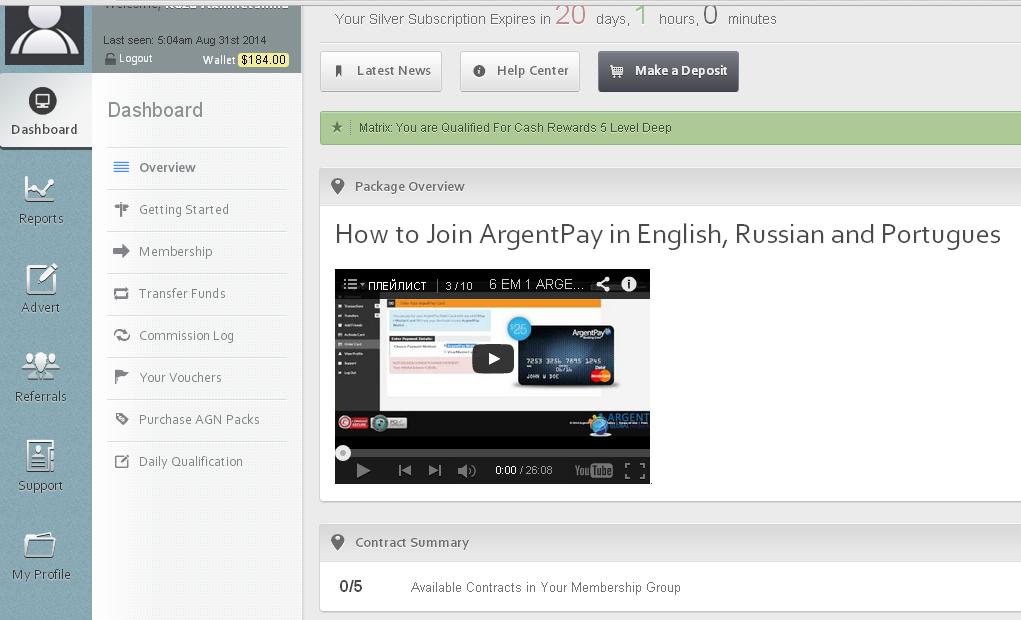The image size is (1021, 620).
Task: Click 'Last seen: 5:04am Aug 31st 2014' text
Action: coord(184,40)
